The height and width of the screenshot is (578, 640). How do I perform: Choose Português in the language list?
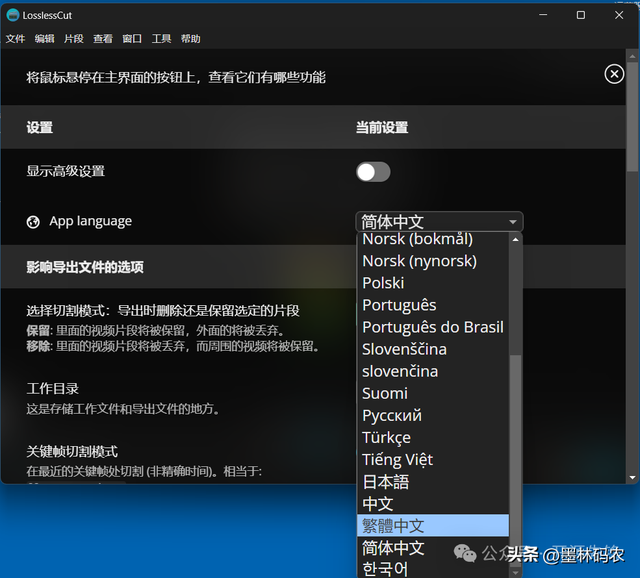pyautogui.click(x=433, y=305)
